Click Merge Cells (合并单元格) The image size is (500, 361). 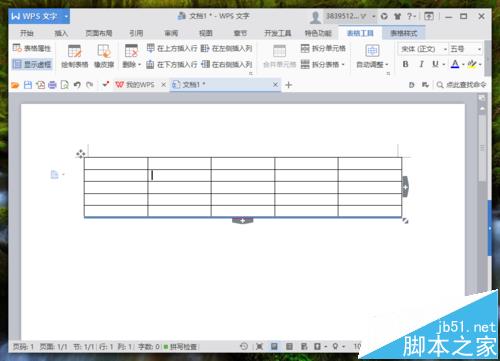pos(279,56)
